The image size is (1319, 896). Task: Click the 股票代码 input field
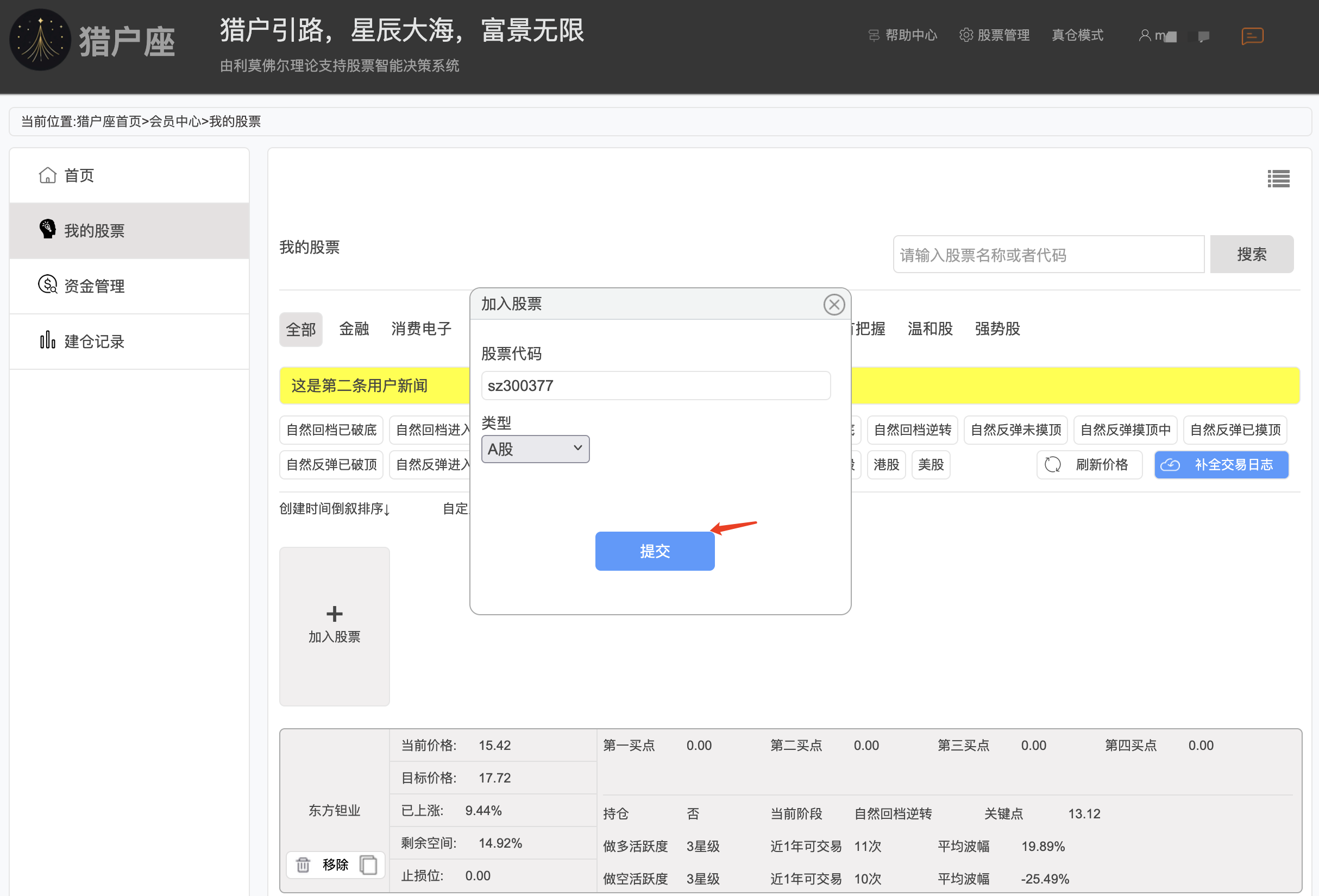[x=656, y=386]
